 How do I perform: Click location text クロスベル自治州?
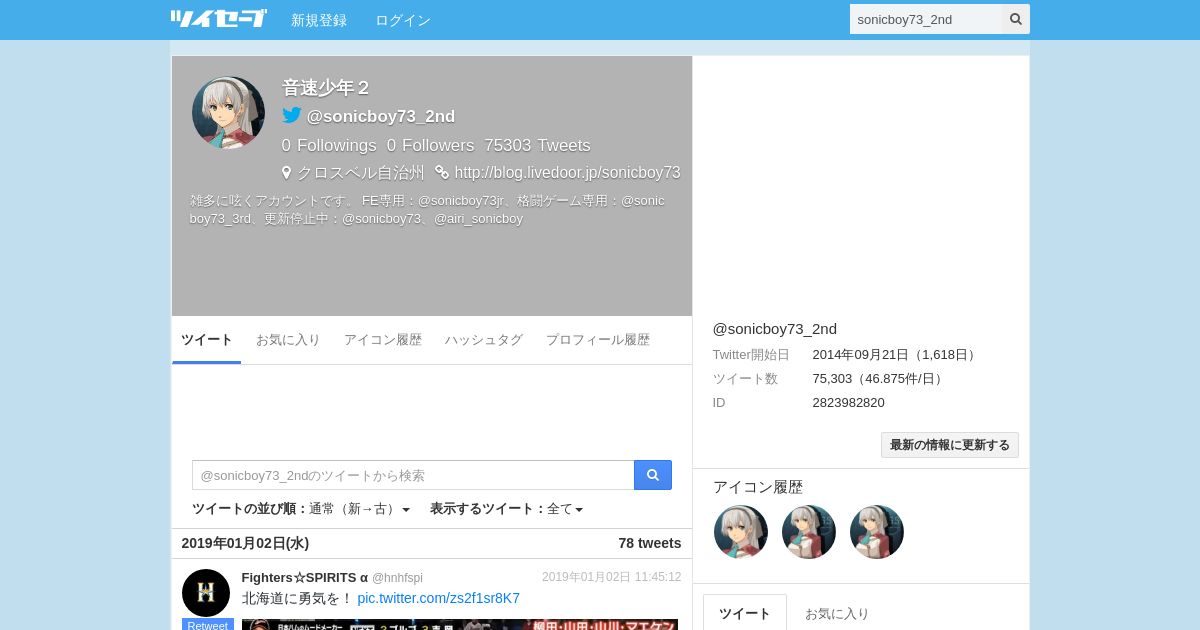pos(361,172)
